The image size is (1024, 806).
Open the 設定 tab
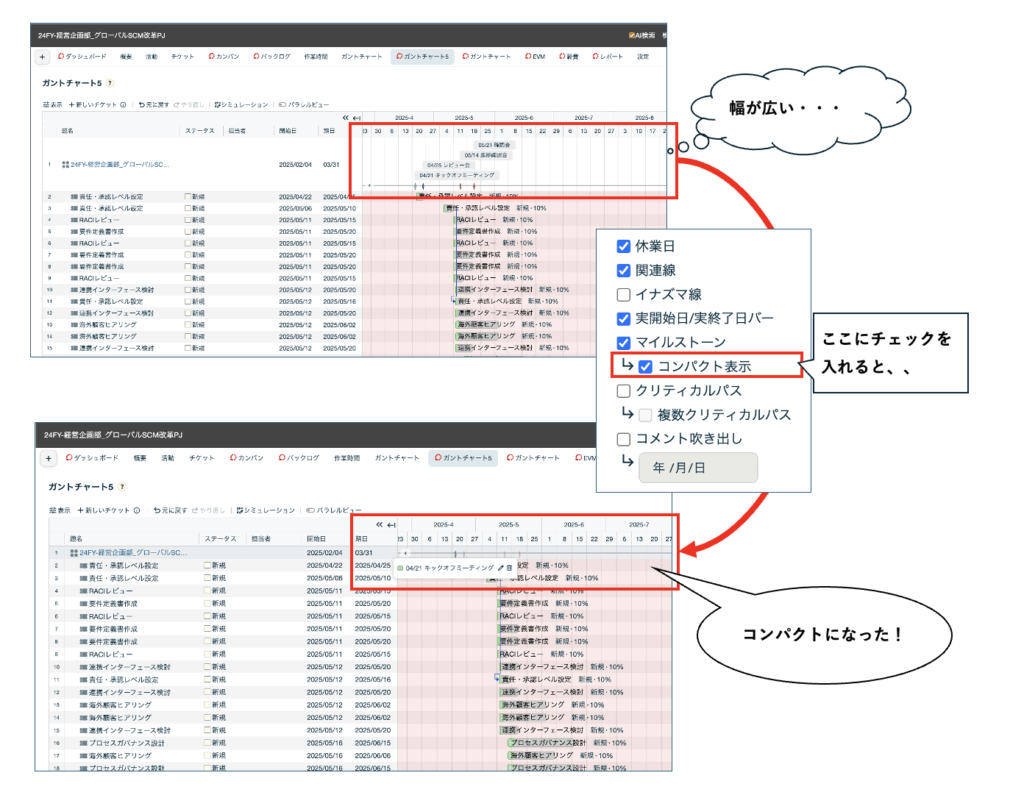click(x=643, y=57)
